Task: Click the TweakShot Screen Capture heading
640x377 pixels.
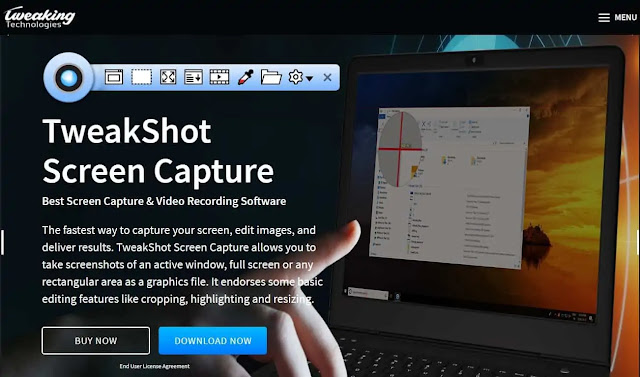Action: (158, 151)
